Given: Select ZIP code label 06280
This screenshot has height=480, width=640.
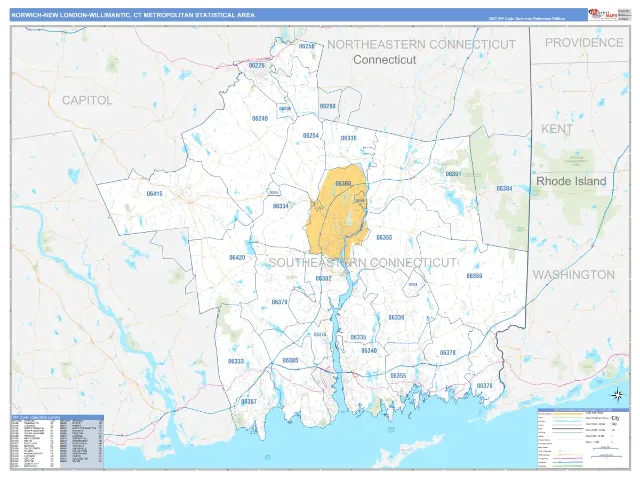Looking at the screenshot, I should tap(327, 106).
